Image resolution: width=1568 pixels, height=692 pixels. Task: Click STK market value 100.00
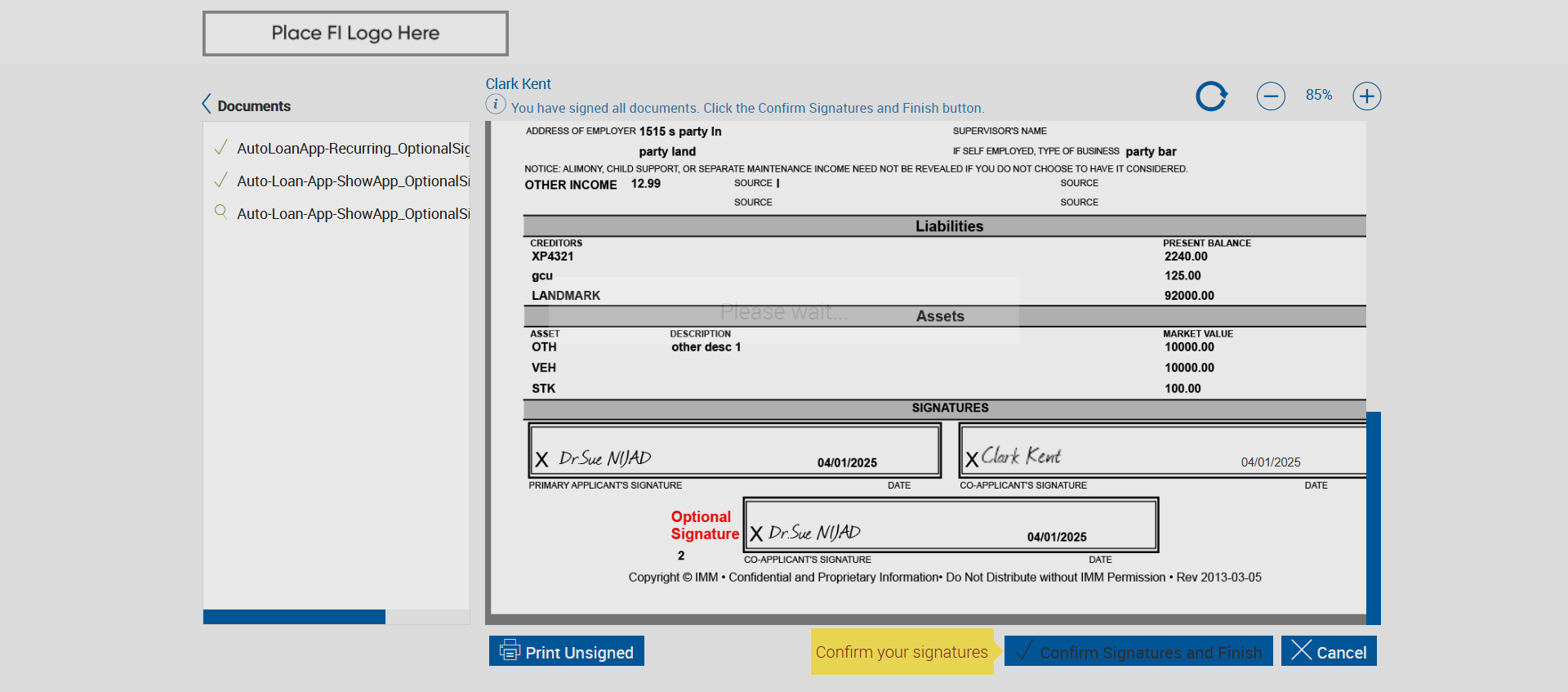point(1183,389)
